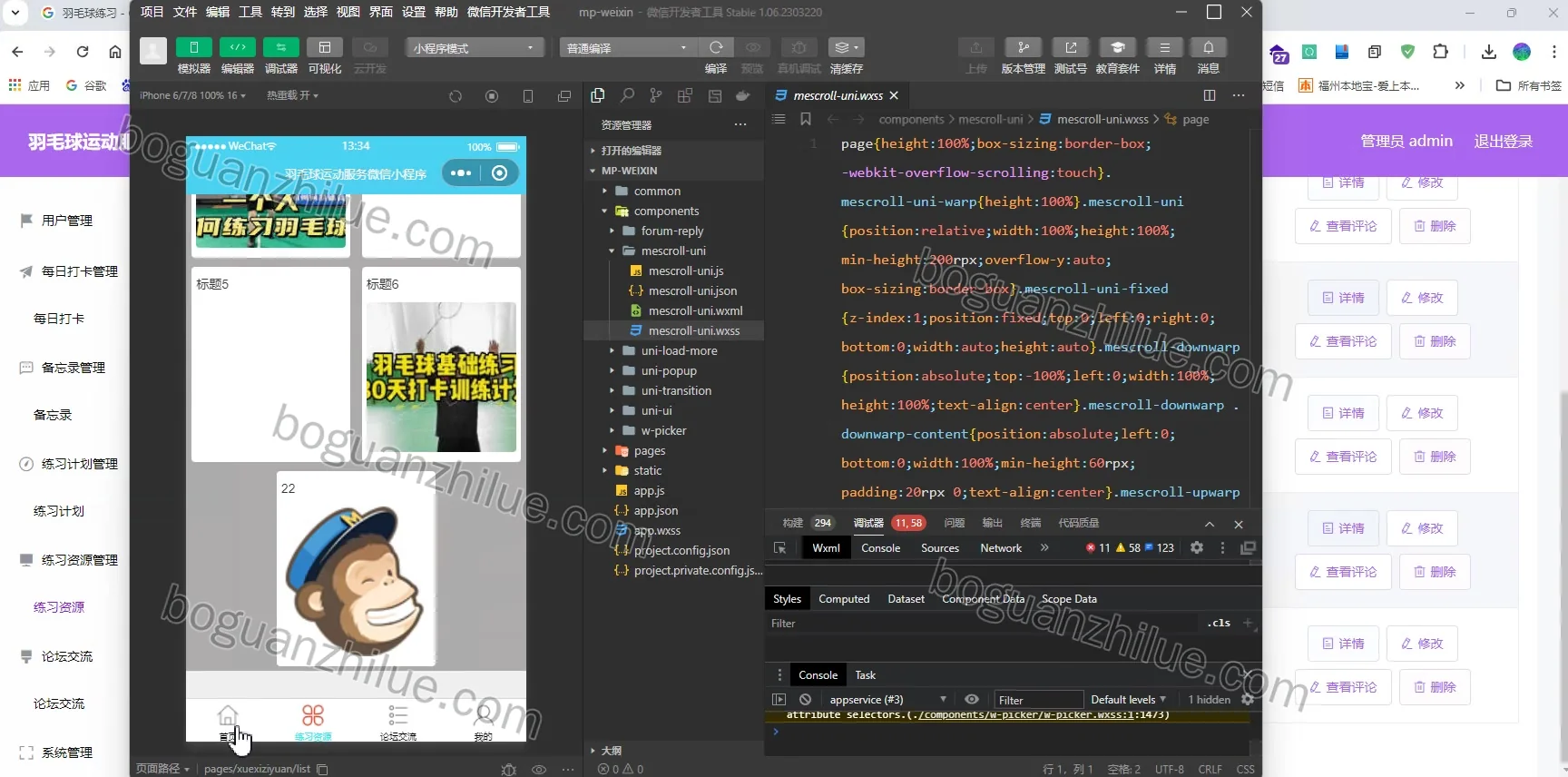
Task: Toggle the console eye live expression icon
Action: click(x=971, y=699)
